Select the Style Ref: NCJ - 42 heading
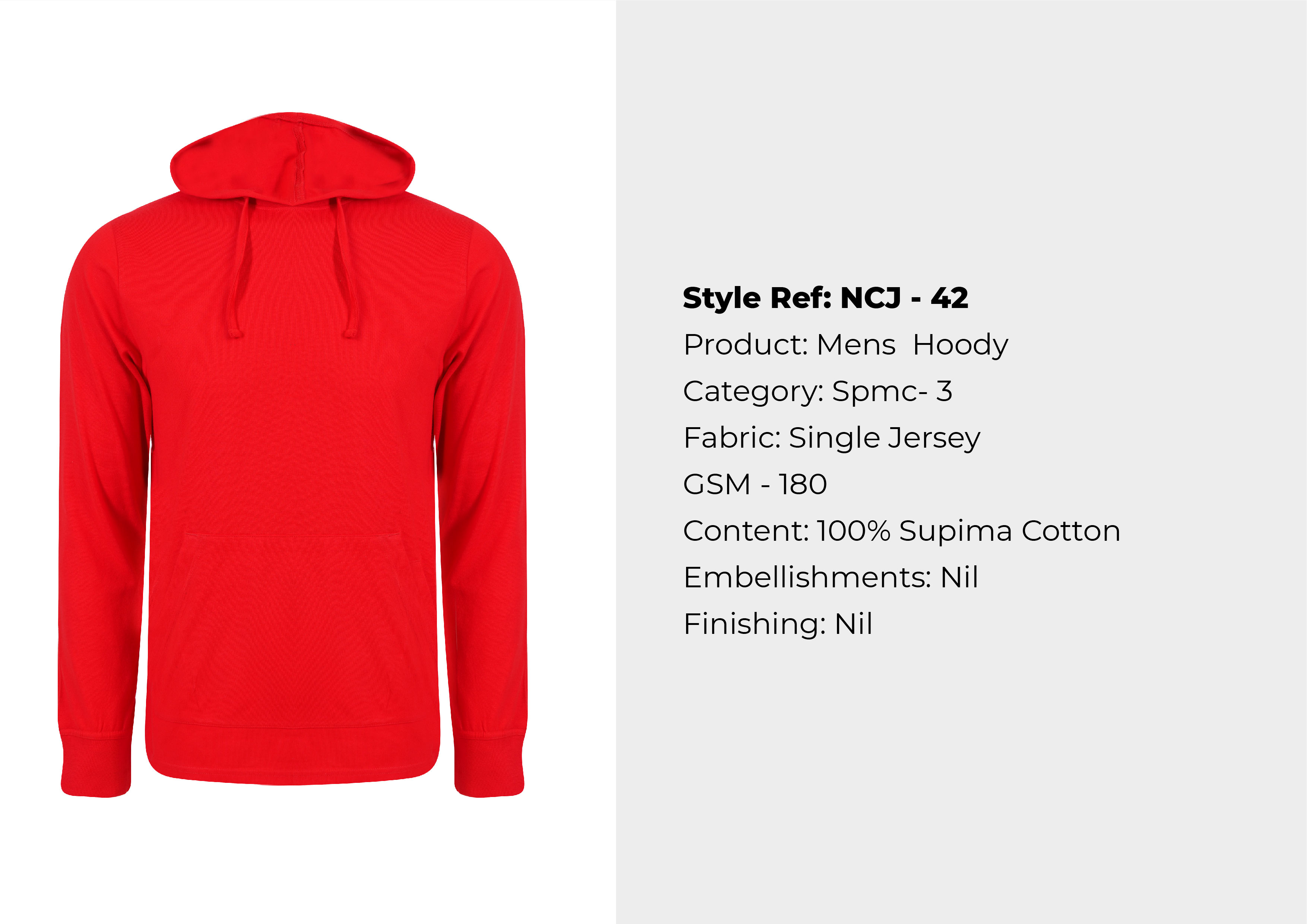Screen dimensions: 1307x924 coord(825,298)
